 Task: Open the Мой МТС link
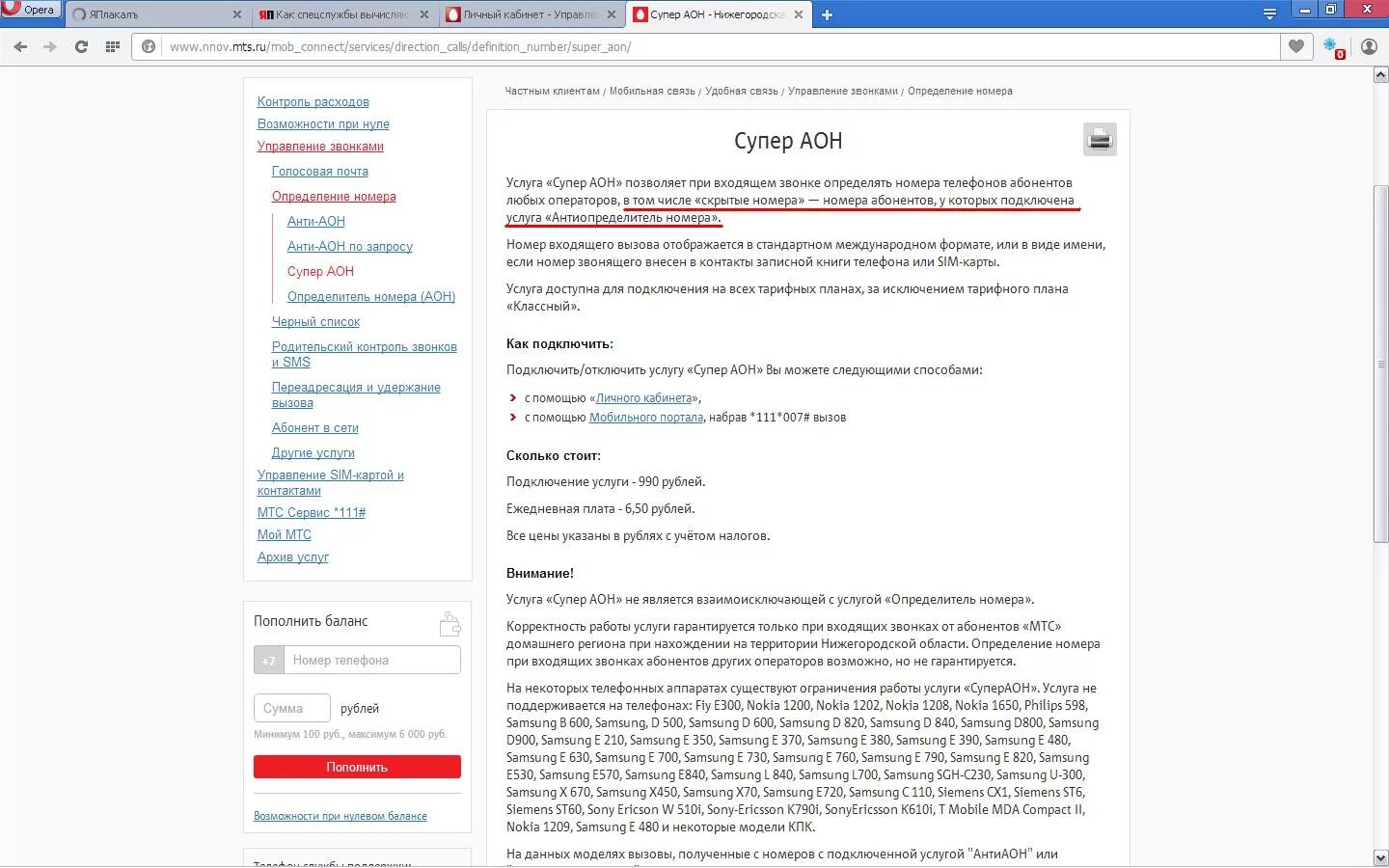click(284, 534)
